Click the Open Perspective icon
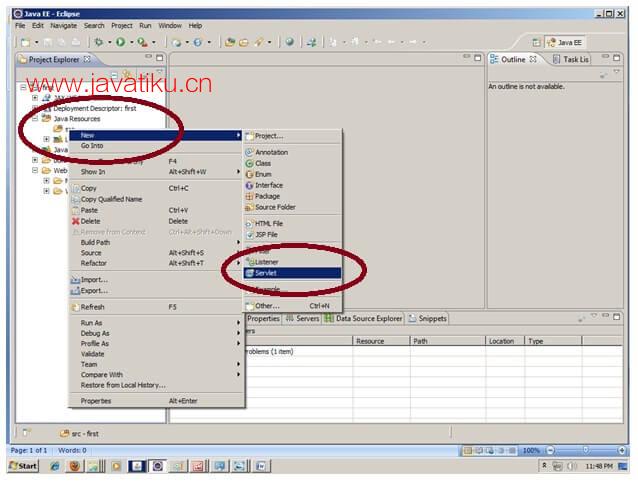This screenshot has height=482, width=638. [537, 42]
